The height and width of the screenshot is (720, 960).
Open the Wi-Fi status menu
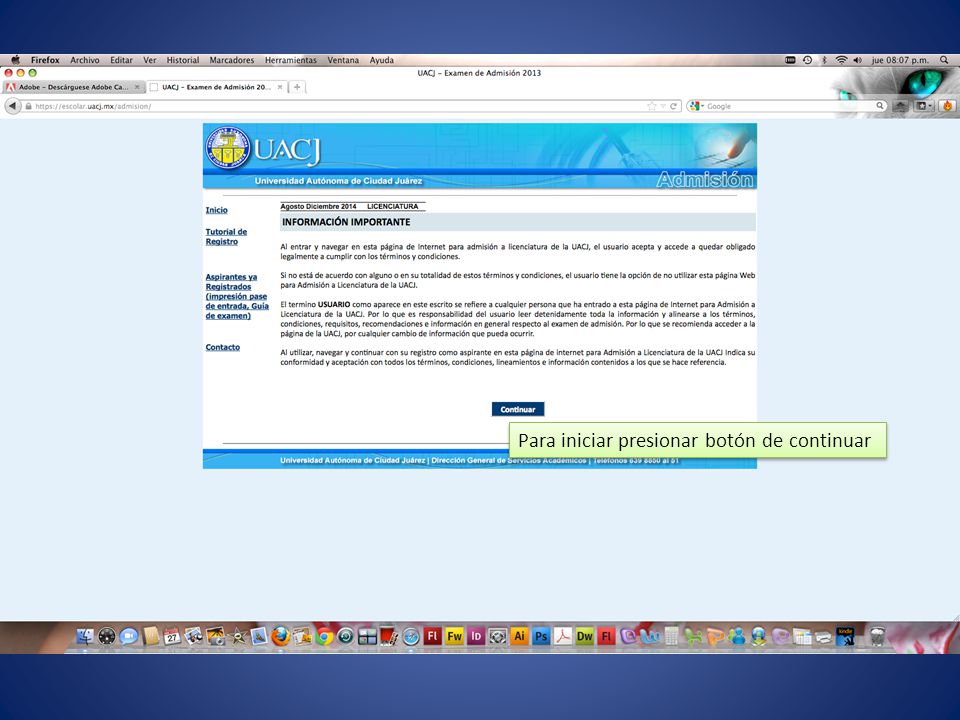pos(841,60)
